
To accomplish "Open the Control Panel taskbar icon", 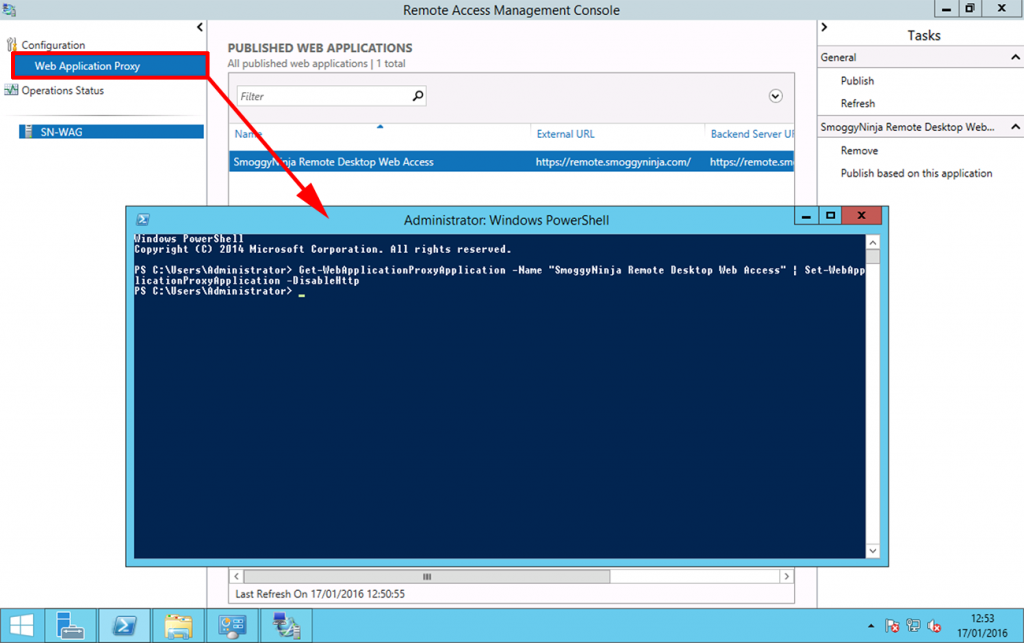I will 232,627.
